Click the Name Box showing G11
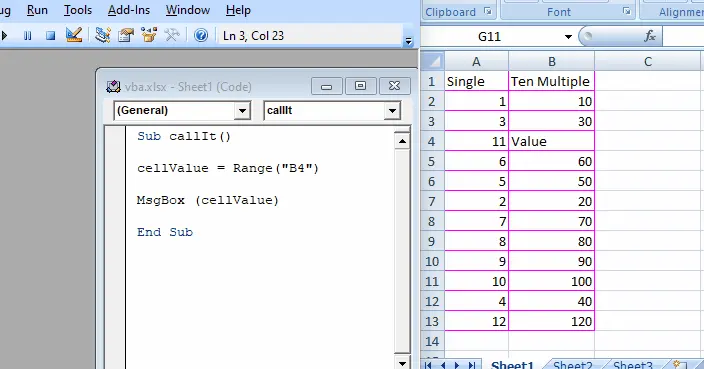 click(490, 37)
